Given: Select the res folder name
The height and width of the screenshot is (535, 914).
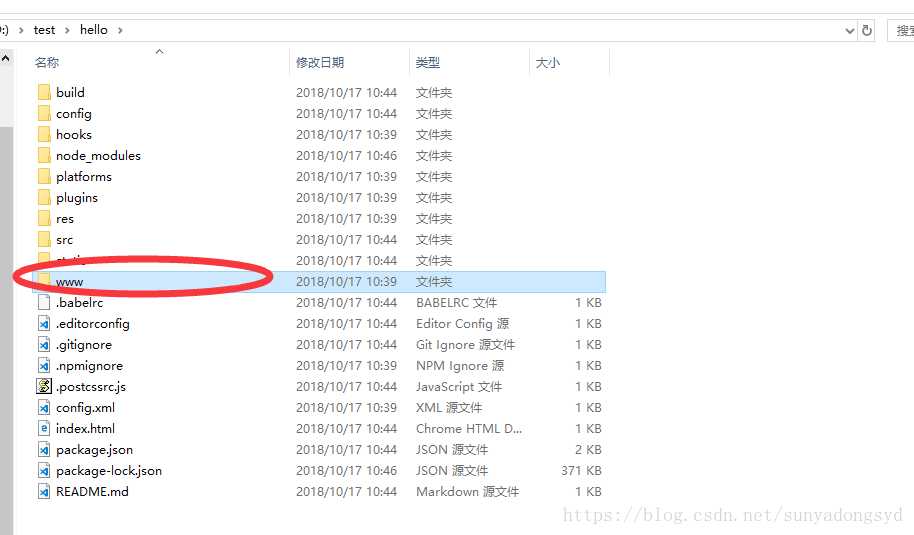Looking at the screenshot, I should point(65,219).
